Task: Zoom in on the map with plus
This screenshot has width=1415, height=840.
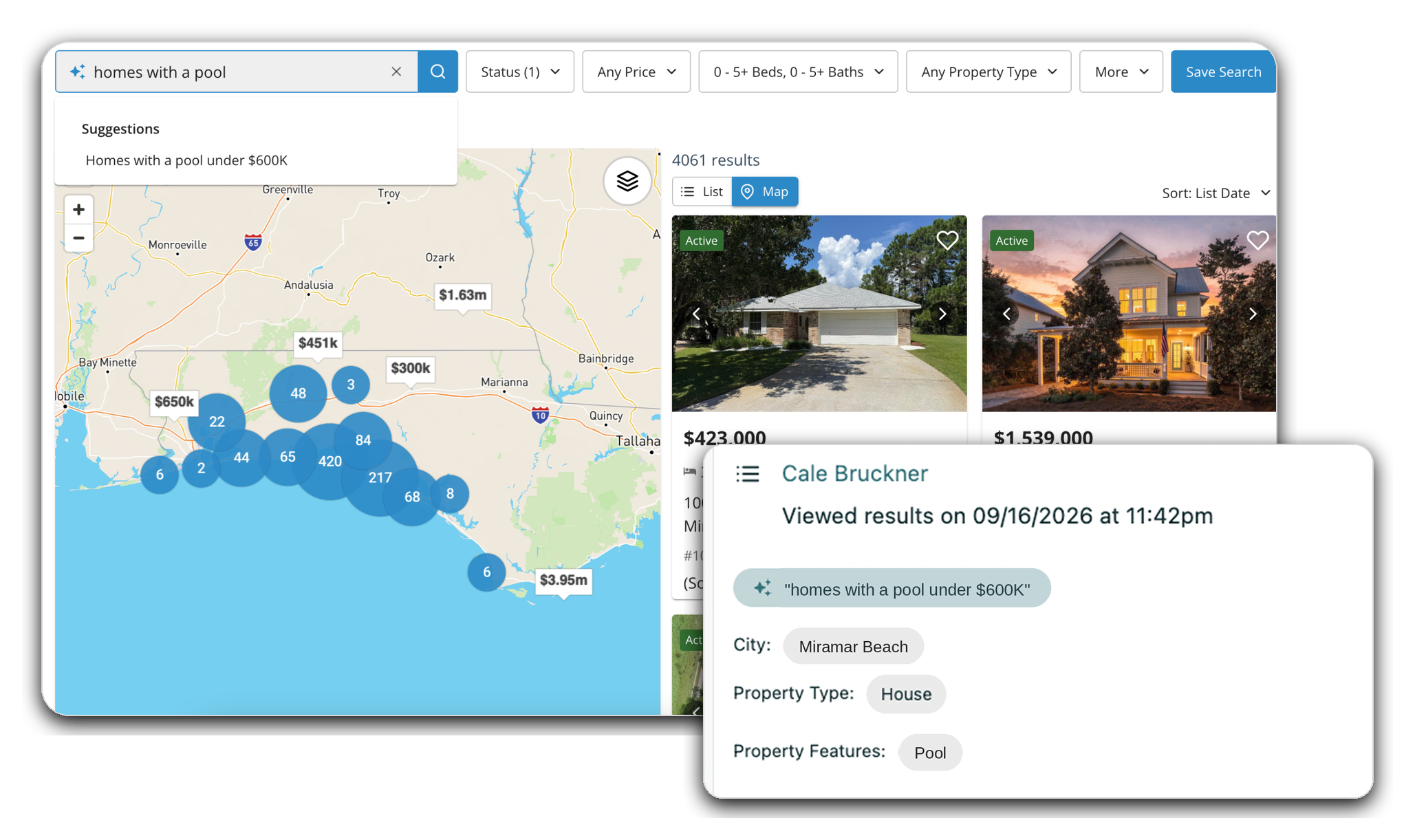Action: pyautogui.click(x=78, y=210)
